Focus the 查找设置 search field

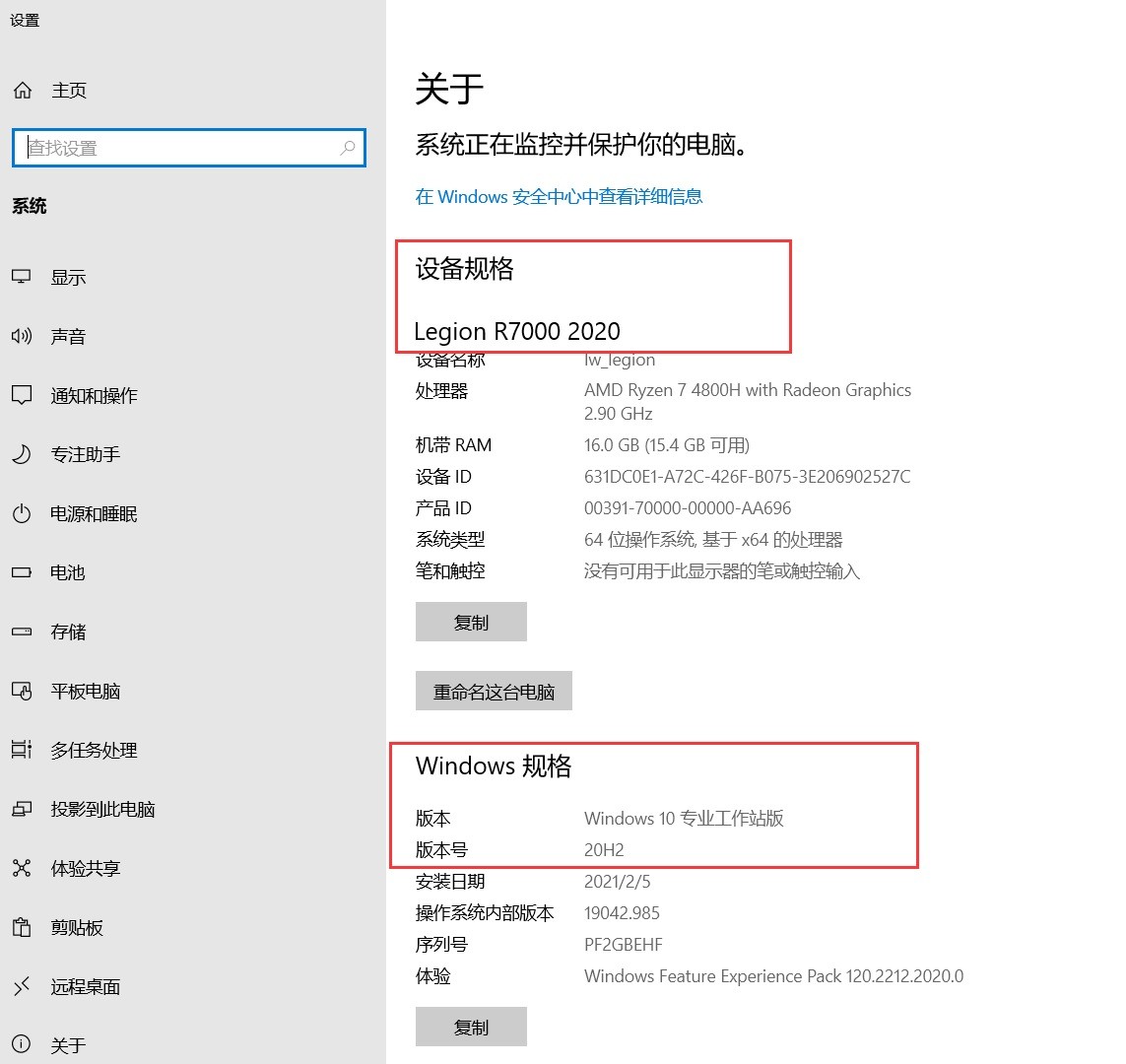[189, 148]
